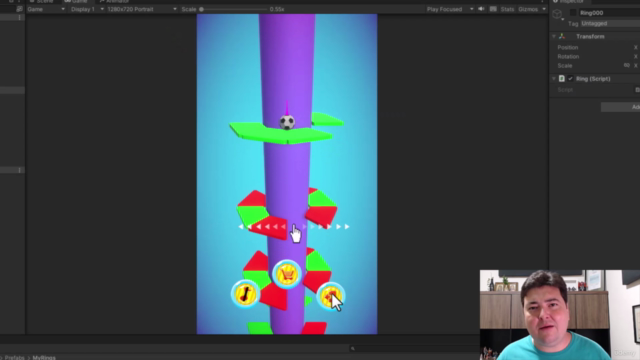Viewport: 640px width, 360px height.
Task: Open the Prefabs breadcrumb folder
Action: point(14,358)
